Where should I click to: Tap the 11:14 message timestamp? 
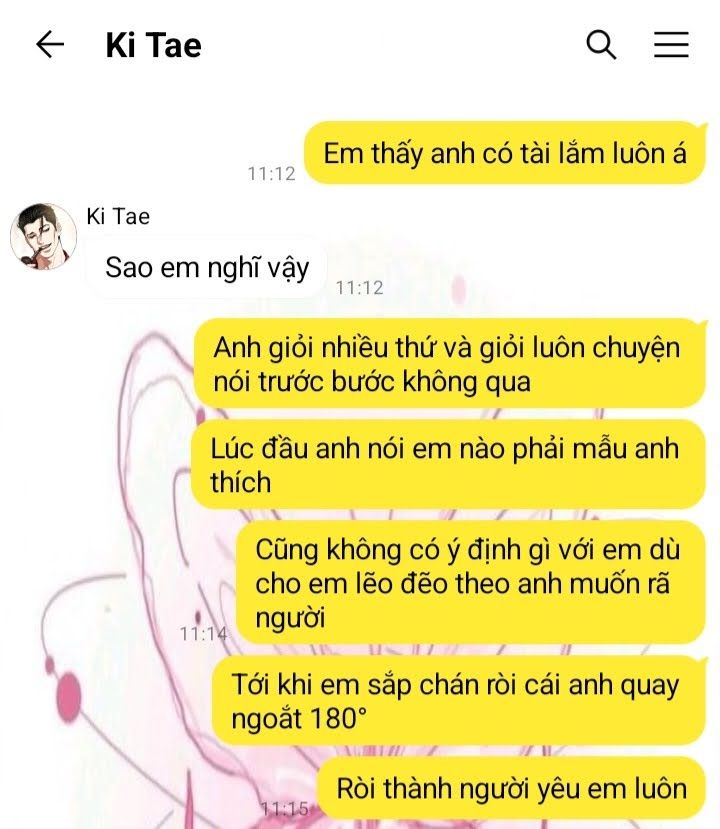[x=204, y=633]
